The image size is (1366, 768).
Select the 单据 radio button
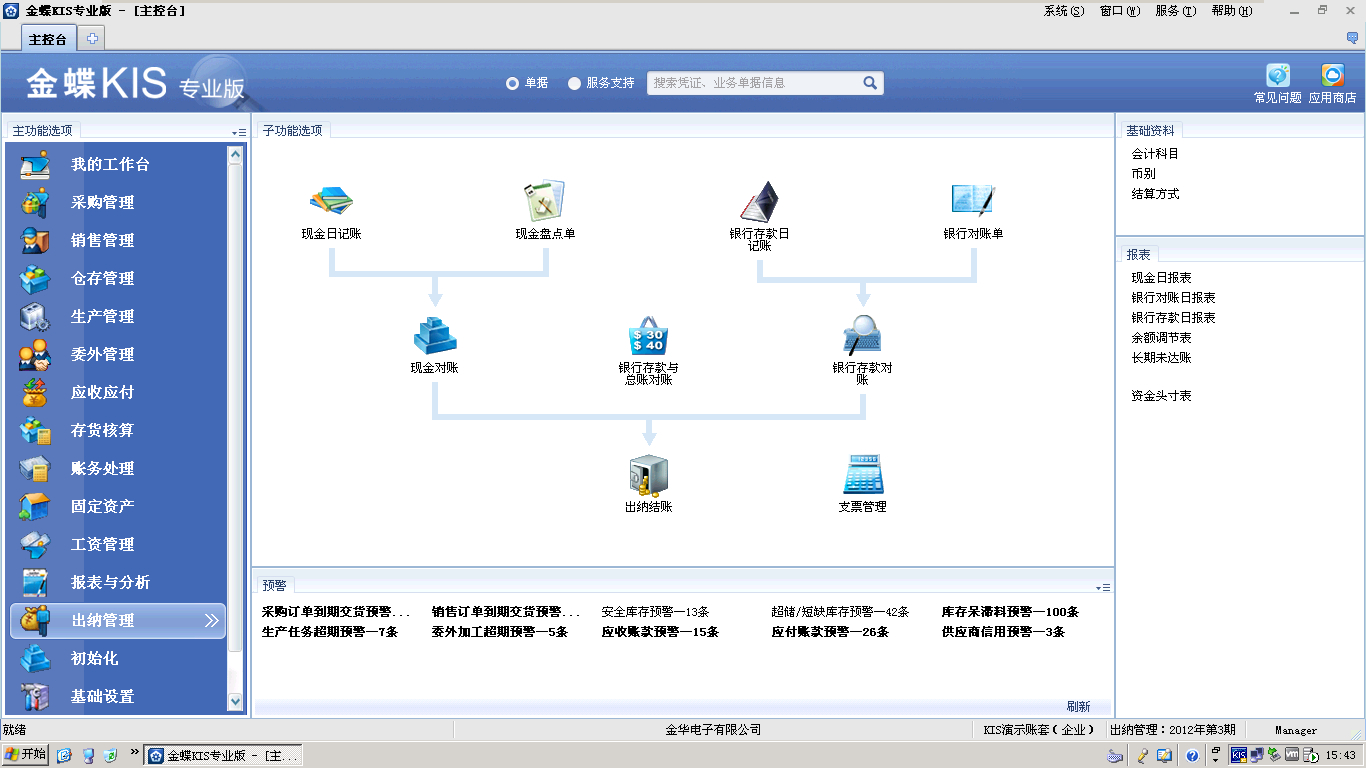tap(512, 83)
